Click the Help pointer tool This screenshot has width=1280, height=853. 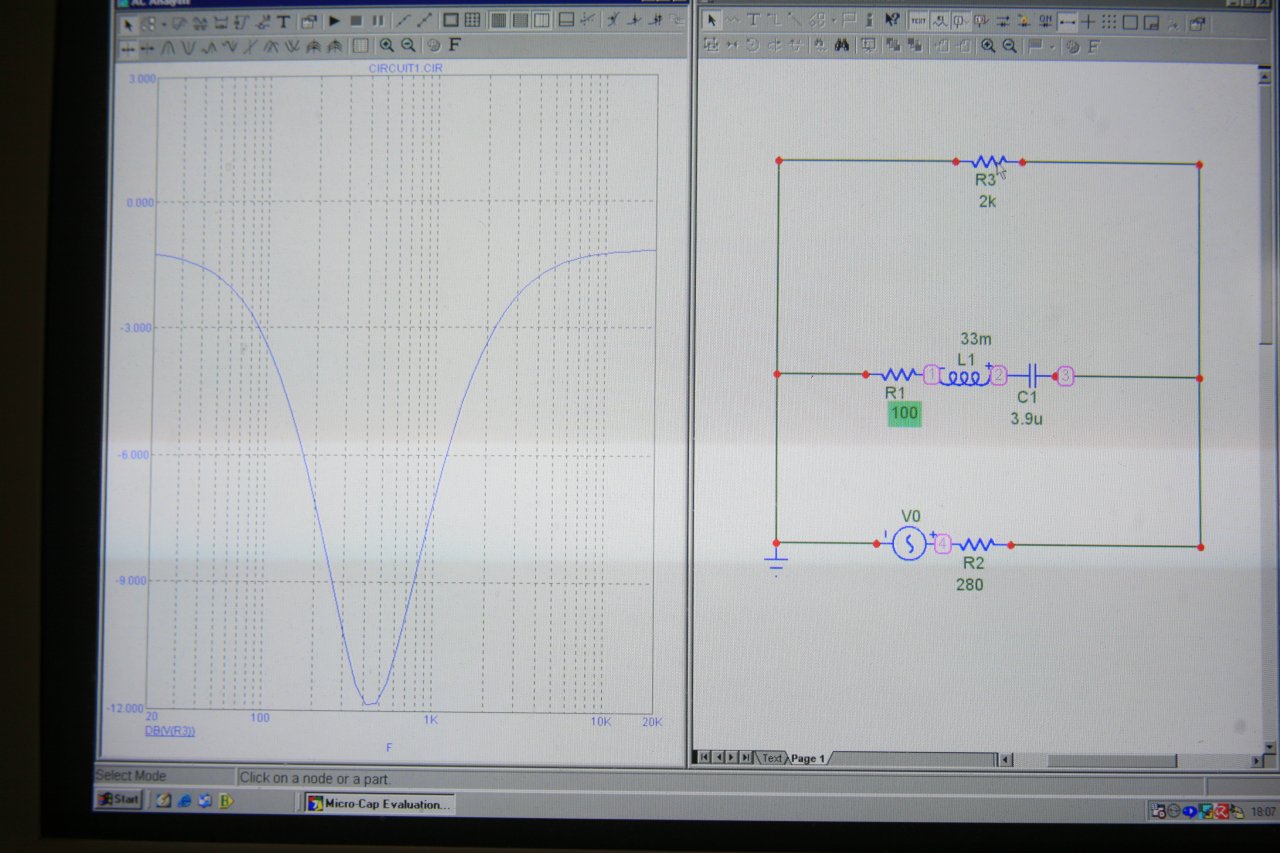coord(891,19)
